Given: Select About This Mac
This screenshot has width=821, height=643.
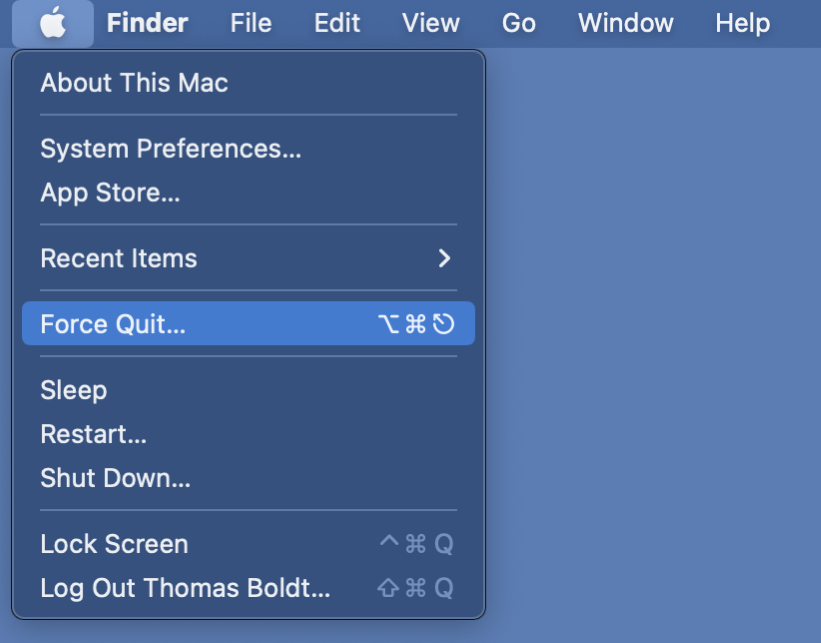Looking at the screenshot, I should [248, 83].
